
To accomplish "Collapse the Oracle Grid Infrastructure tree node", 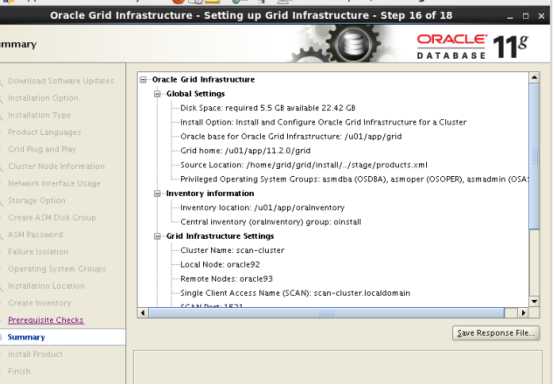I will pos(143,80).
